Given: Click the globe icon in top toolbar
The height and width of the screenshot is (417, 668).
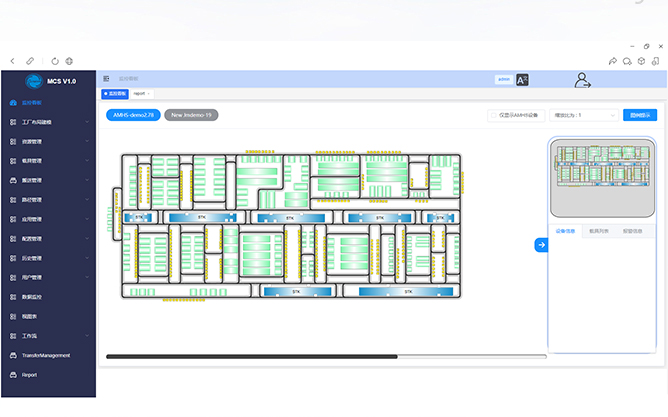Looking at the screenshot, I should tap(69, 61).
